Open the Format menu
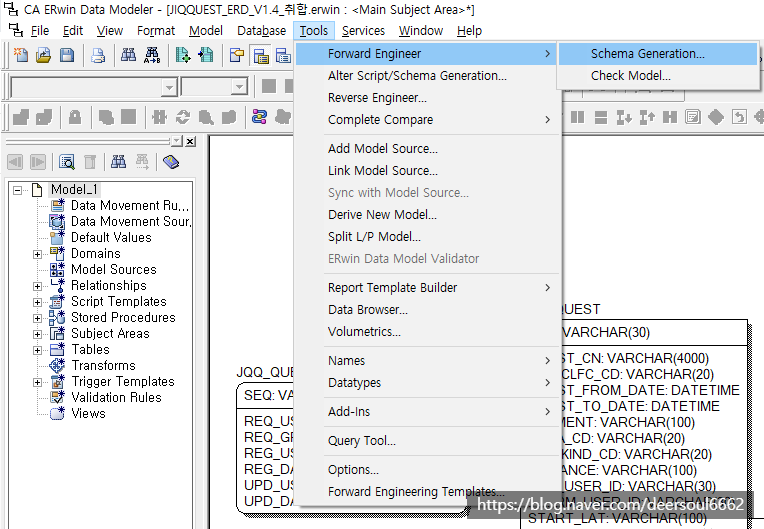Screen dimensions: 764x529 pos(156,31)
